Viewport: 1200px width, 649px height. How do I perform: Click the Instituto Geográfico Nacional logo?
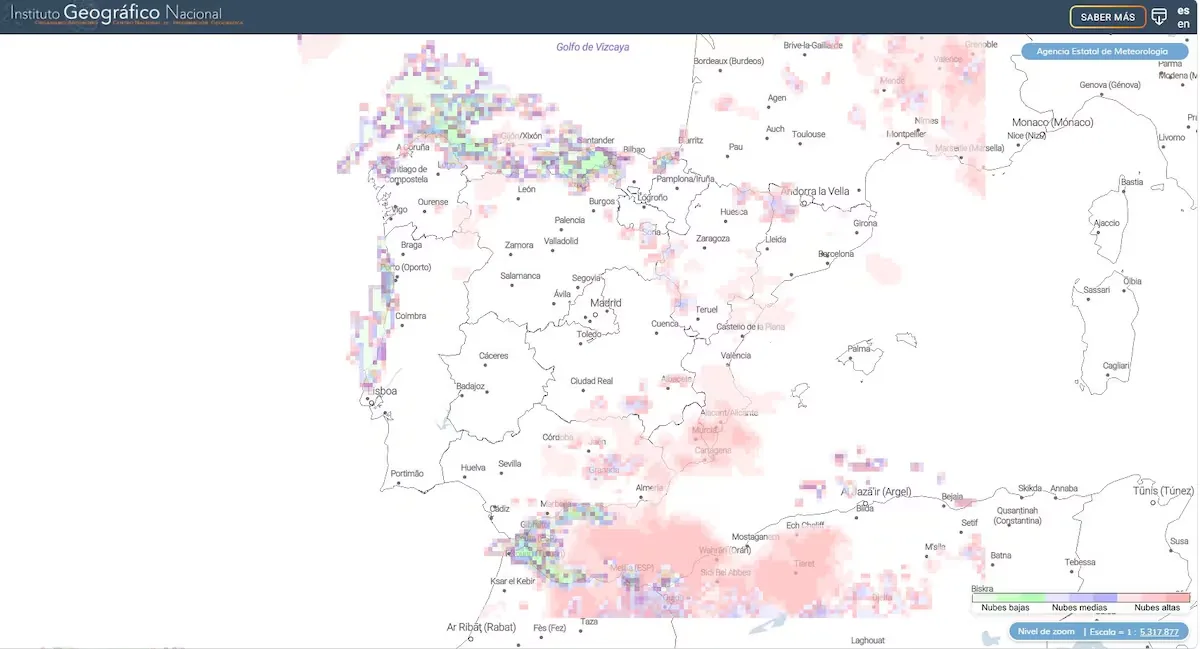(x=127, y=15)
